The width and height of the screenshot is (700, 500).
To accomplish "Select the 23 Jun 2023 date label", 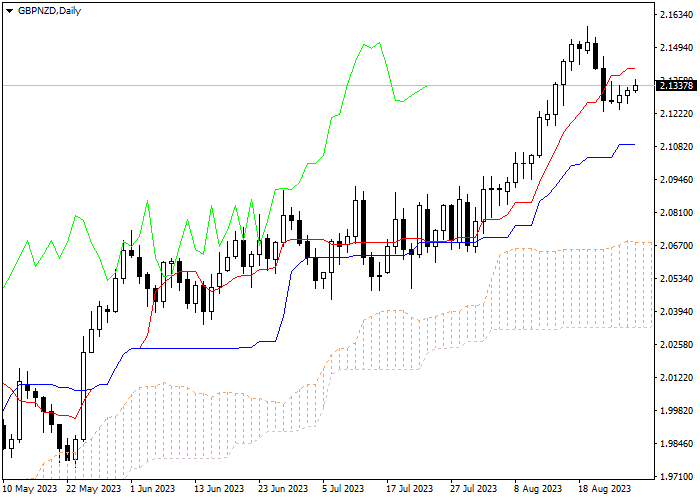I will (x=284, y=489).
